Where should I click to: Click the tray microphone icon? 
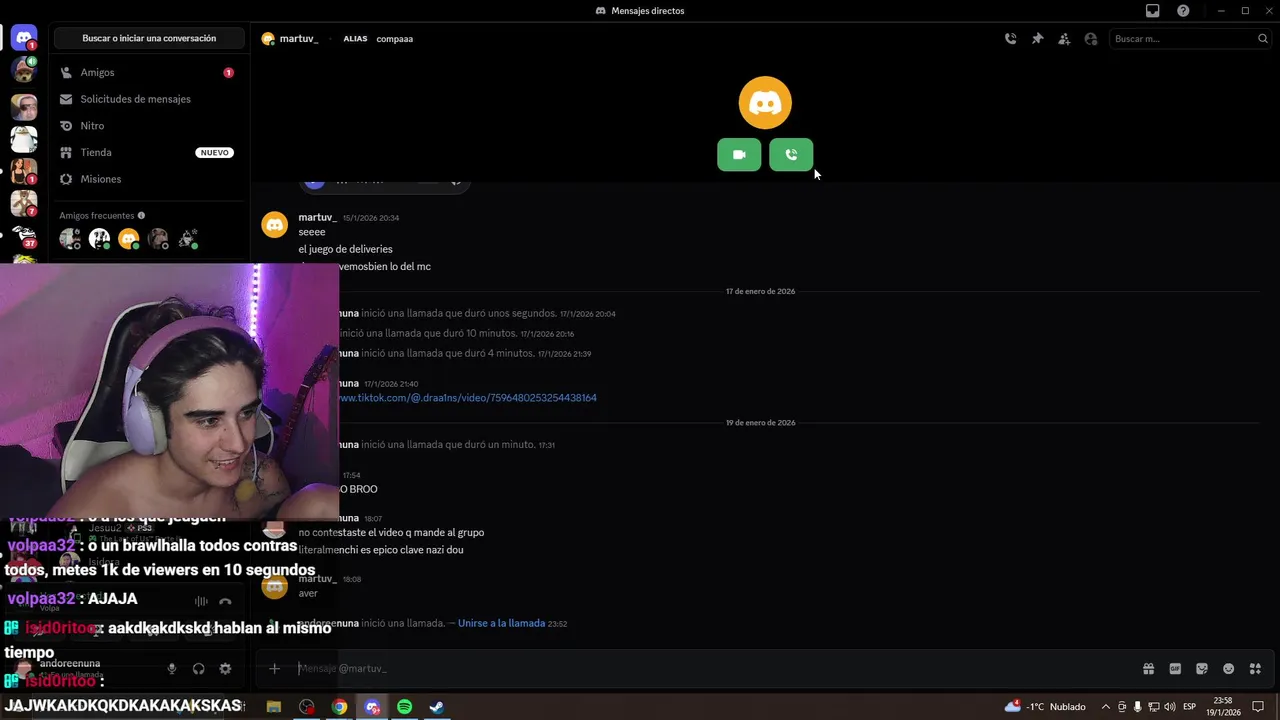[x=1138, y=707]
